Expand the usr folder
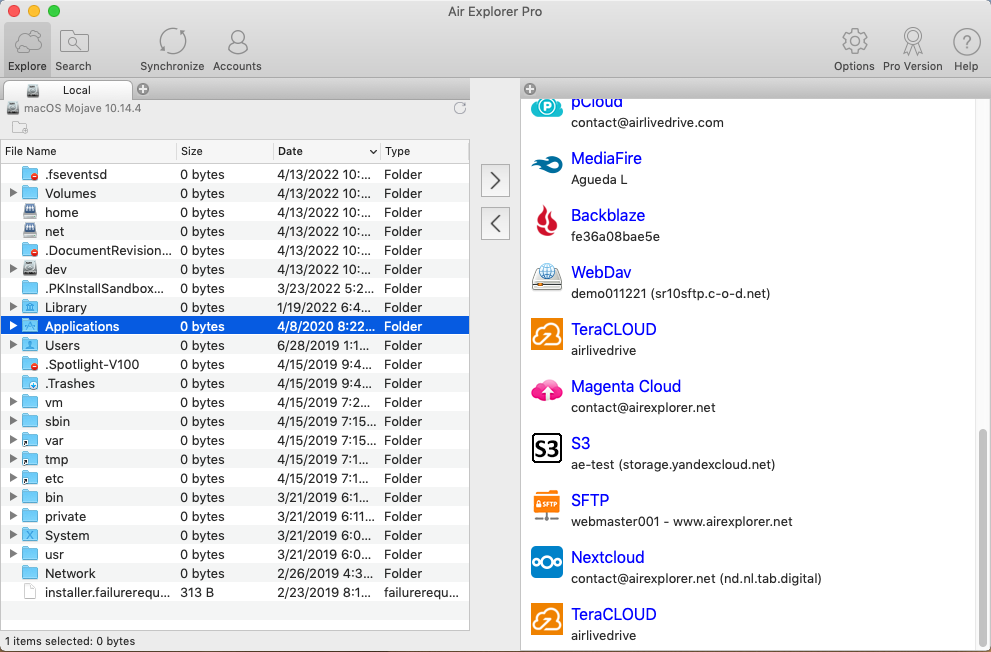The height and width of the screenshot is (652, 991). (13, 553)
